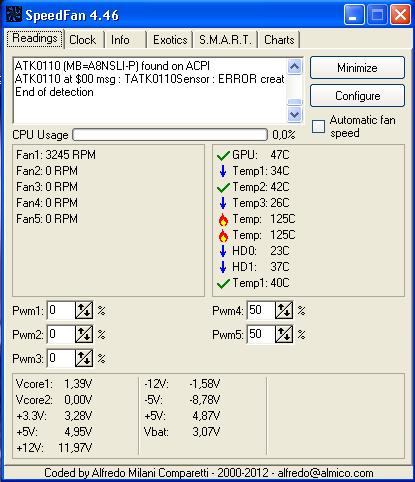Adjust the Pwm3 up/down spinner
This screenshot has height=482, width=415.
pos(84,358)
